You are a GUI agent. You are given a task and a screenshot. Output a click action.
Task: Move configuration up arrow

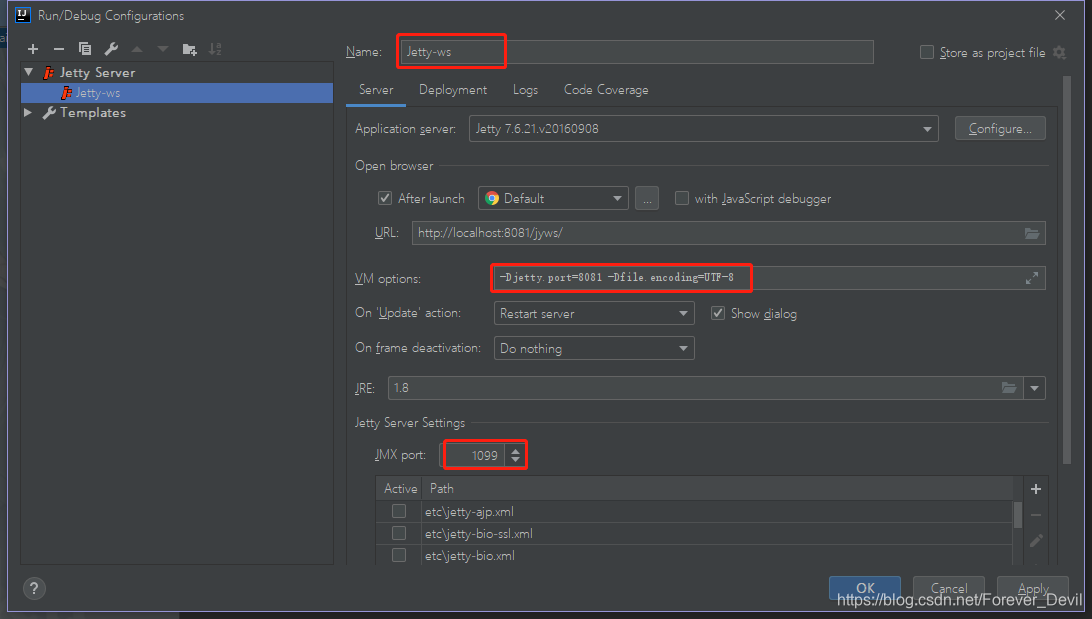[x=137, y=49]
